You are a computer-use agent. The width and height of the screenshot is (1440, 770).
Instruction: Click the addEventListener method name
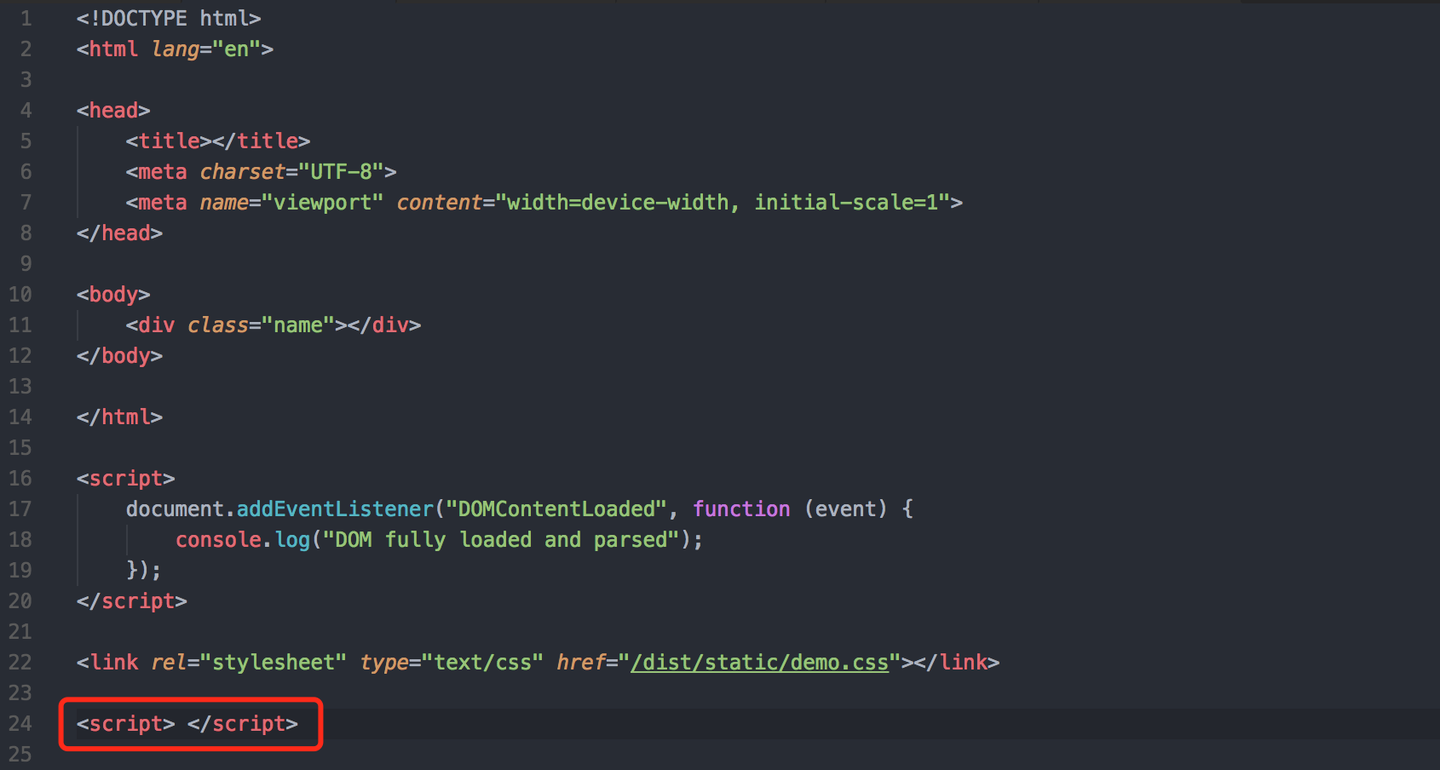(335, 509)
